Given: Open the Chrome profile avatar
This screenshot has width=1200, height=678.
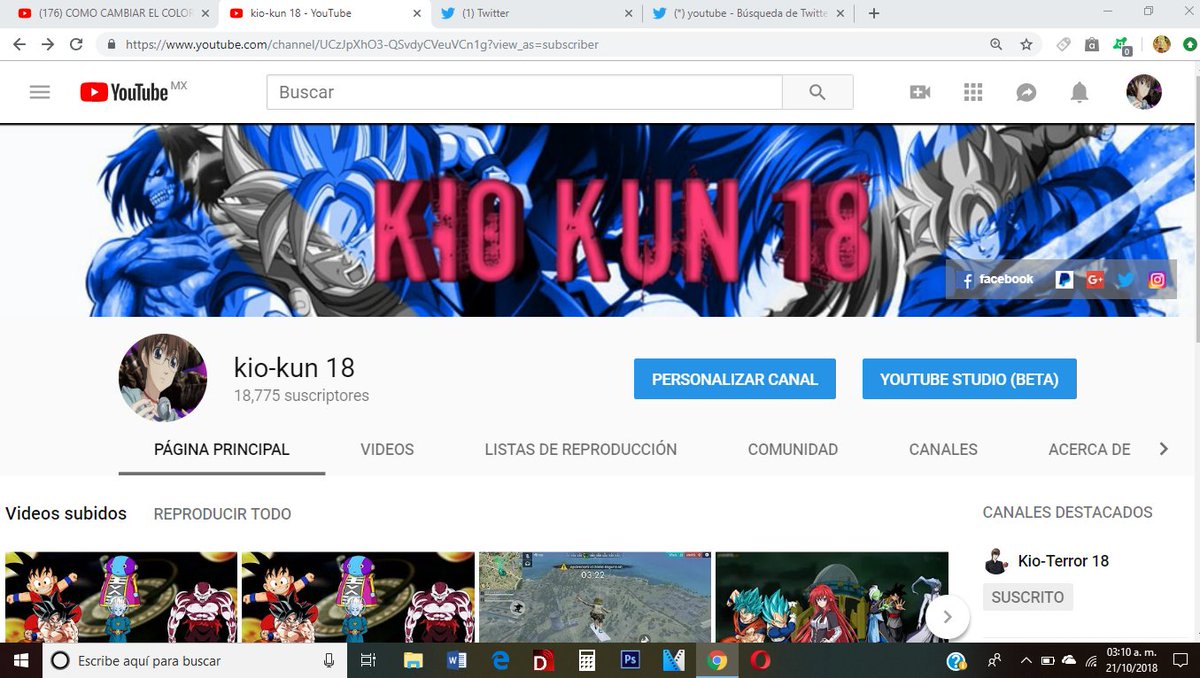Looking at the screenshot, I should click(x=1161, y=44).
